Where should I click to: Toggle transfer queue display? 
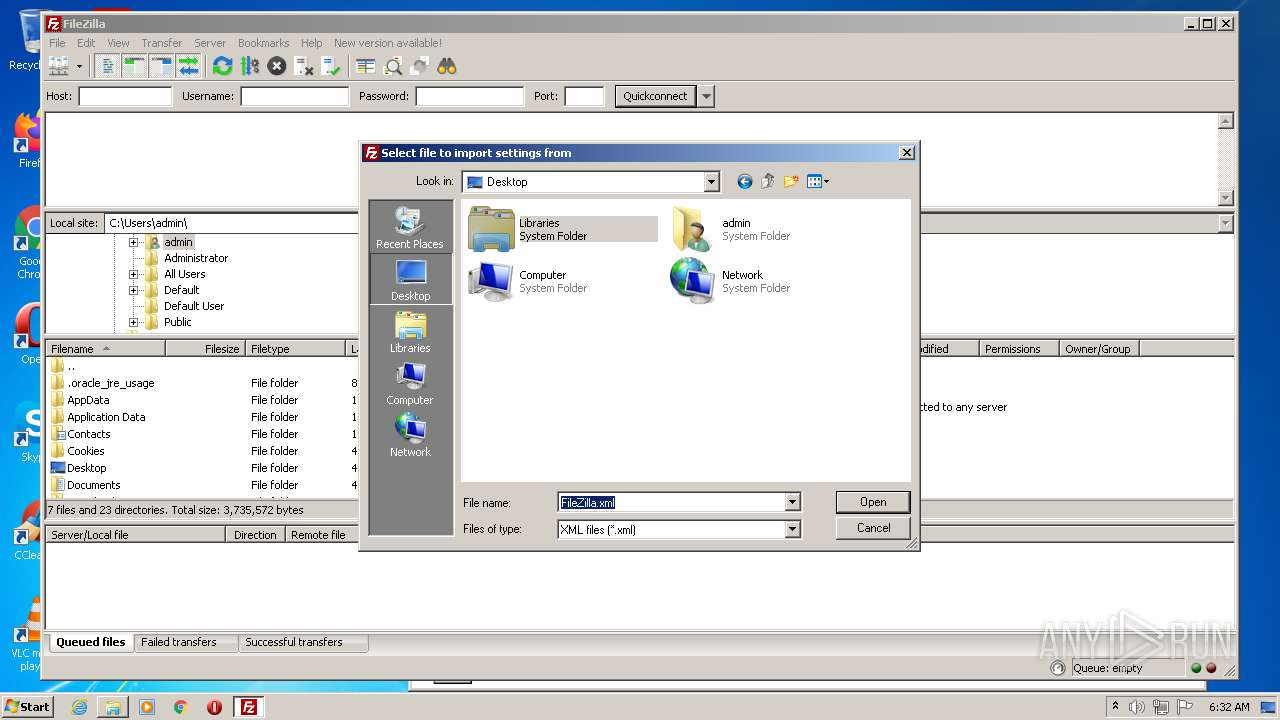click(188, 66)
